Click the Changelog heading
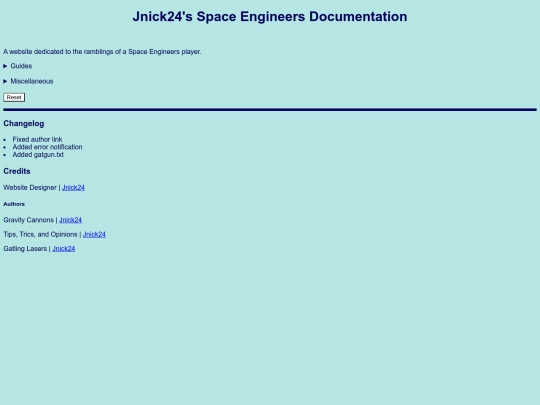Viewport: 540px width, 405px height. 24,124
